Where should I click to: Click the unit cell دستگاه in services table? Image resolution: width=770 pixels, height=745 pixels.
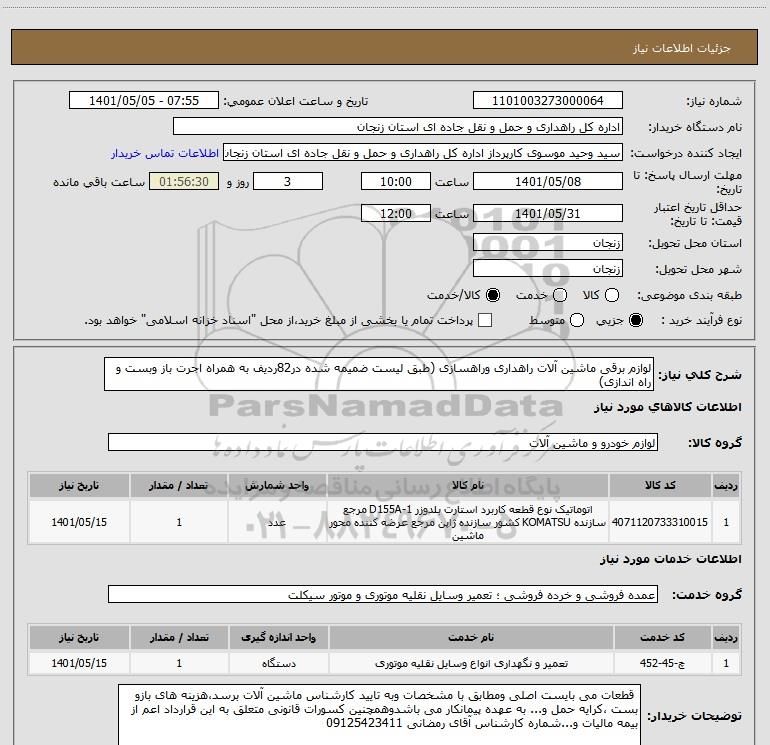(x=278, y=663)
